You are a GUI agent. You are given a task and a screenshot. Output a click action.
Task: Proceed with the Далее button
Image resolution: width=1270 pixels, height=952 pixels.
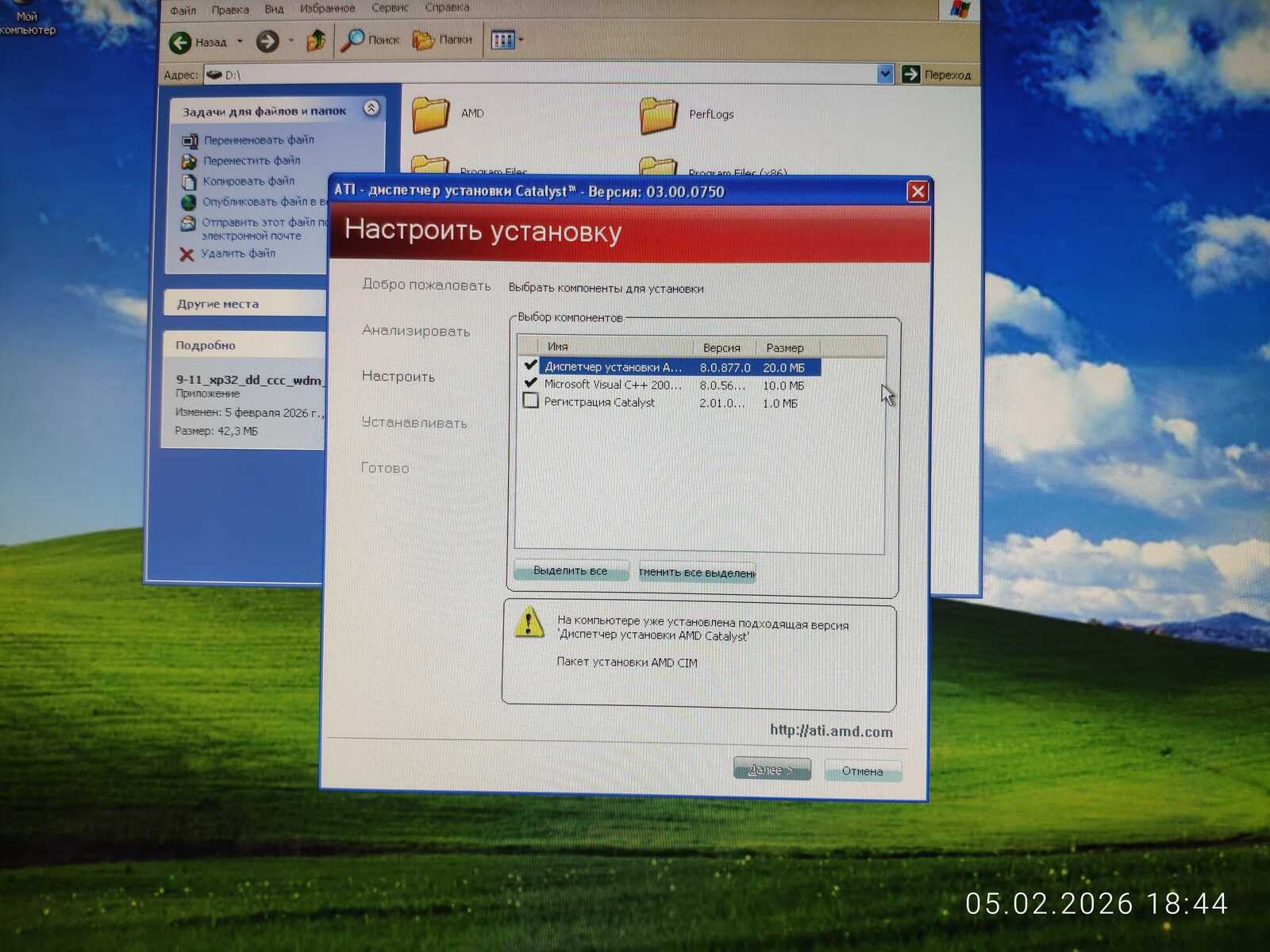click(x=772, y=770)
